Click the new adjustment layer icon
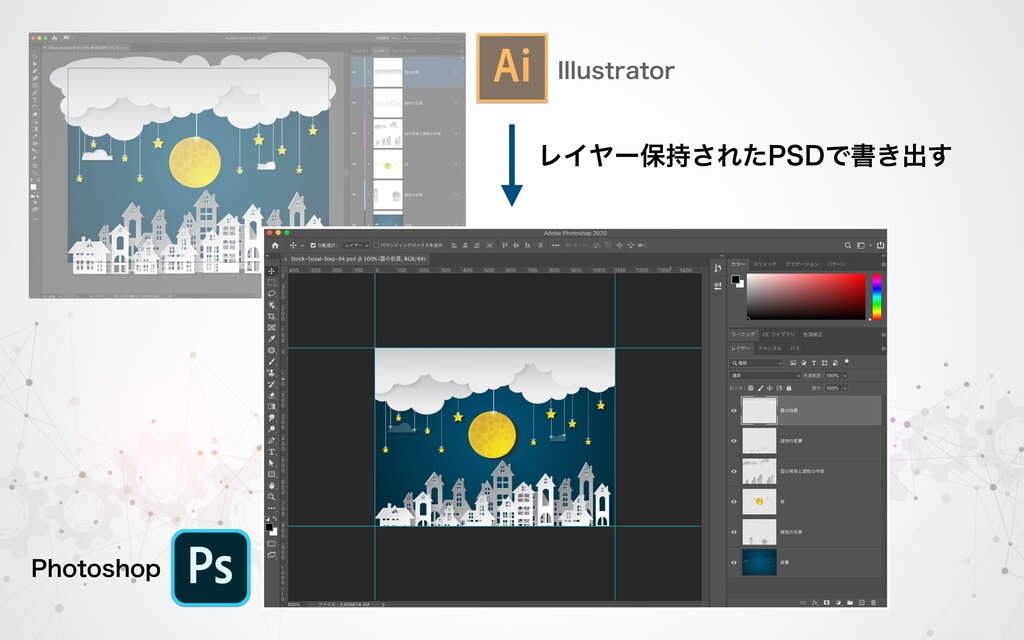Screen dimensions: 1024x640 click(x=838, y=602)
